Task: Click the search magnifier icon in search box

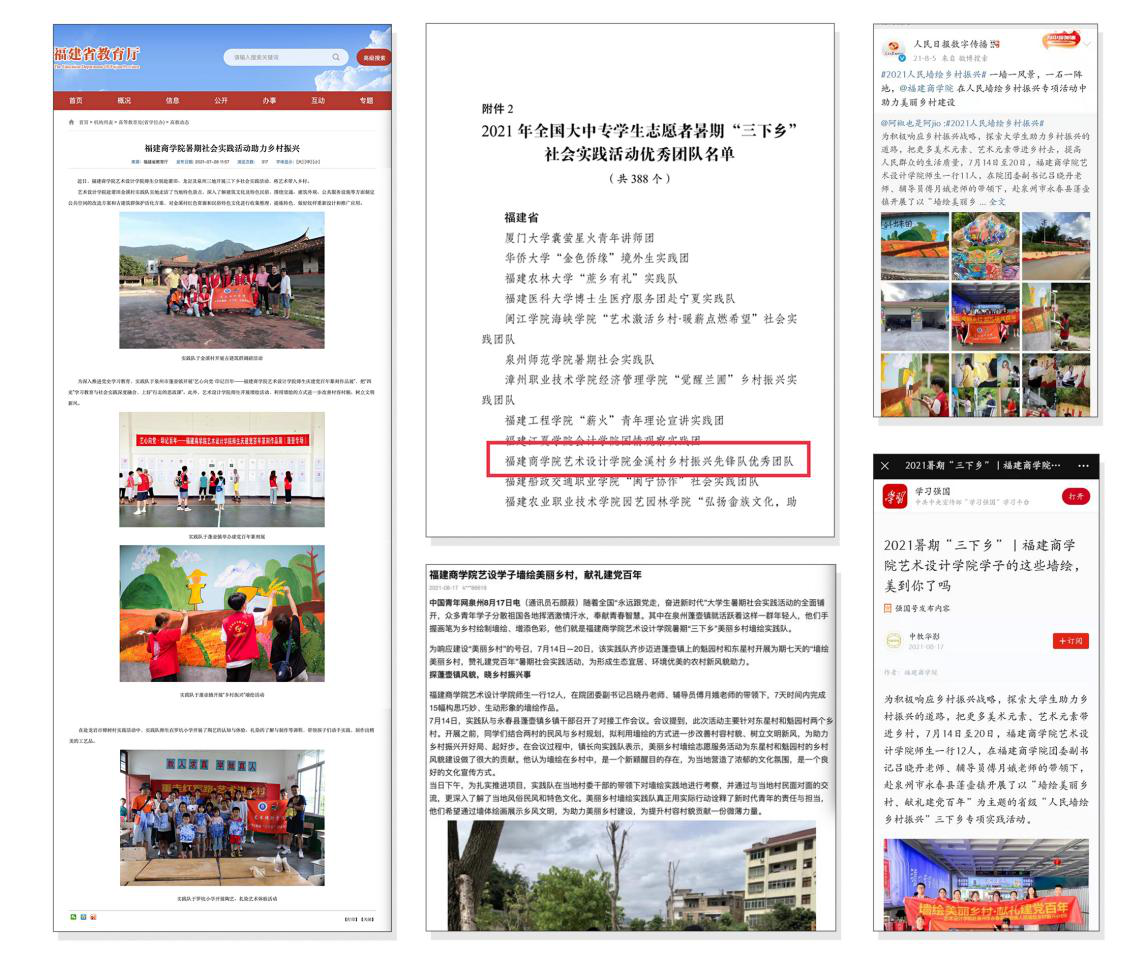Action: 336,57
